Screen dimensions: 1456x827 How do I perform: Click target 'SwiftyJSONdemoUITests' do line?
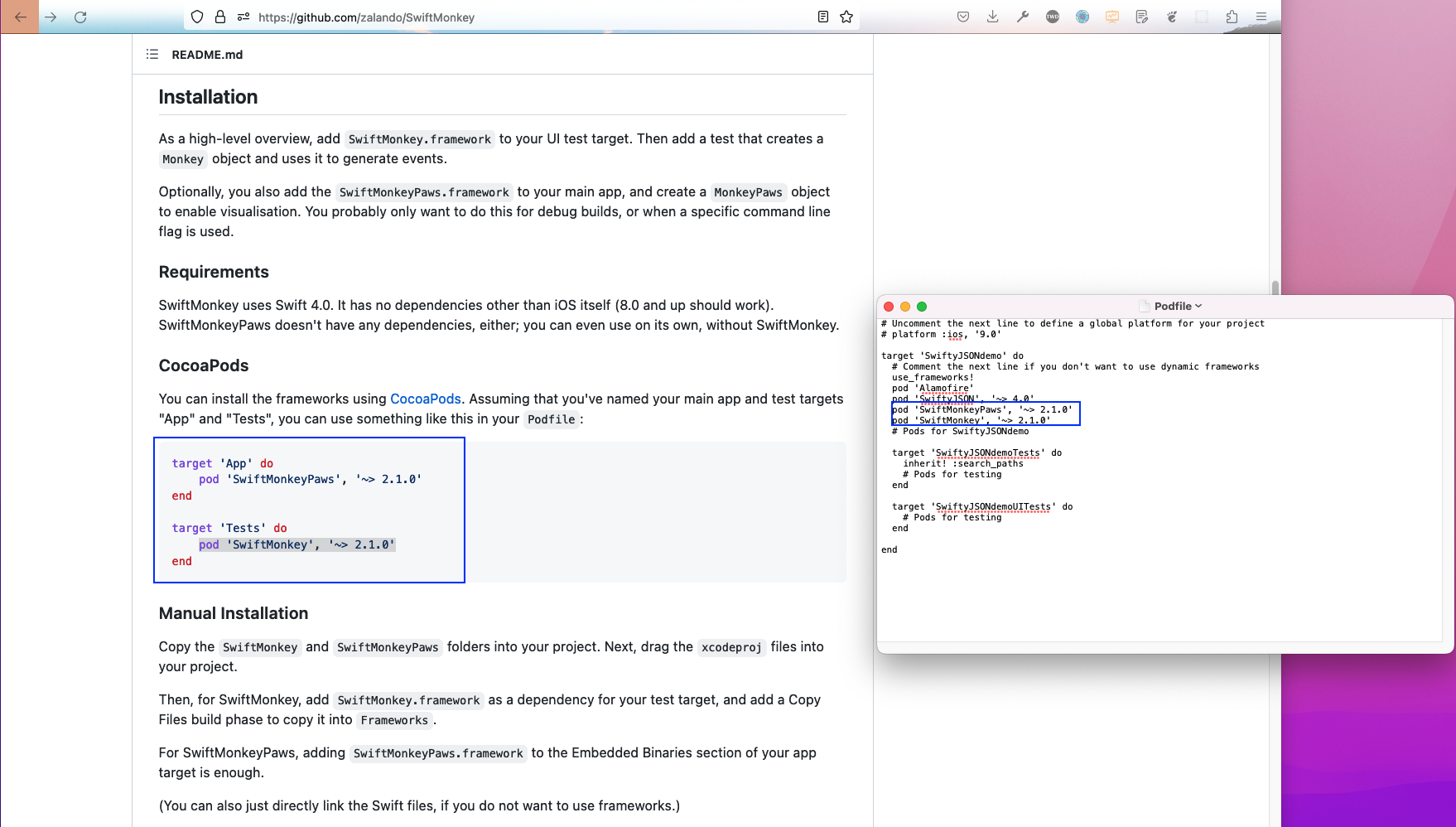click(982, 506)
